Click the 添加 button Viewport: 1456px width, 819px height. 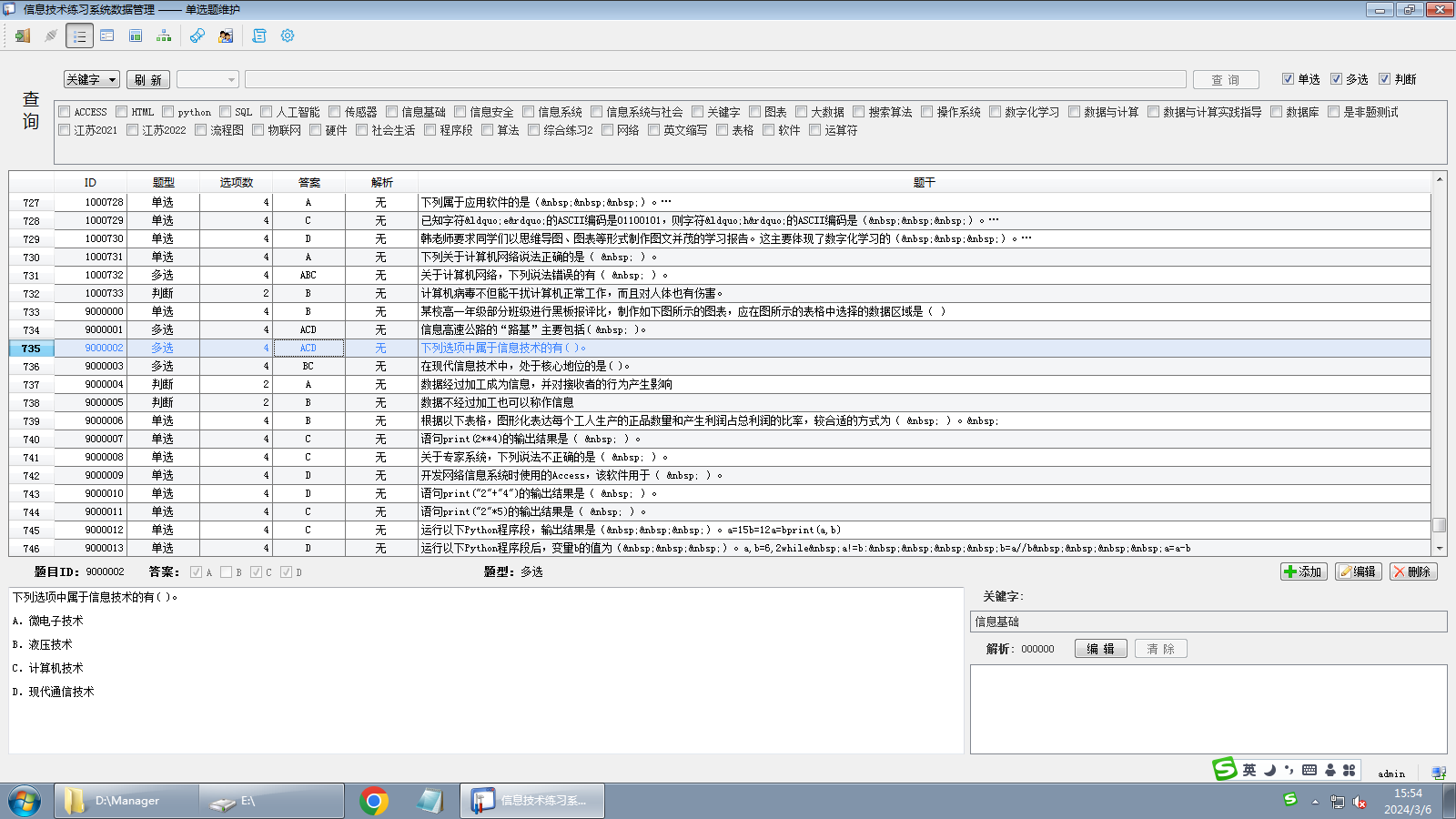coord(1303,571)
